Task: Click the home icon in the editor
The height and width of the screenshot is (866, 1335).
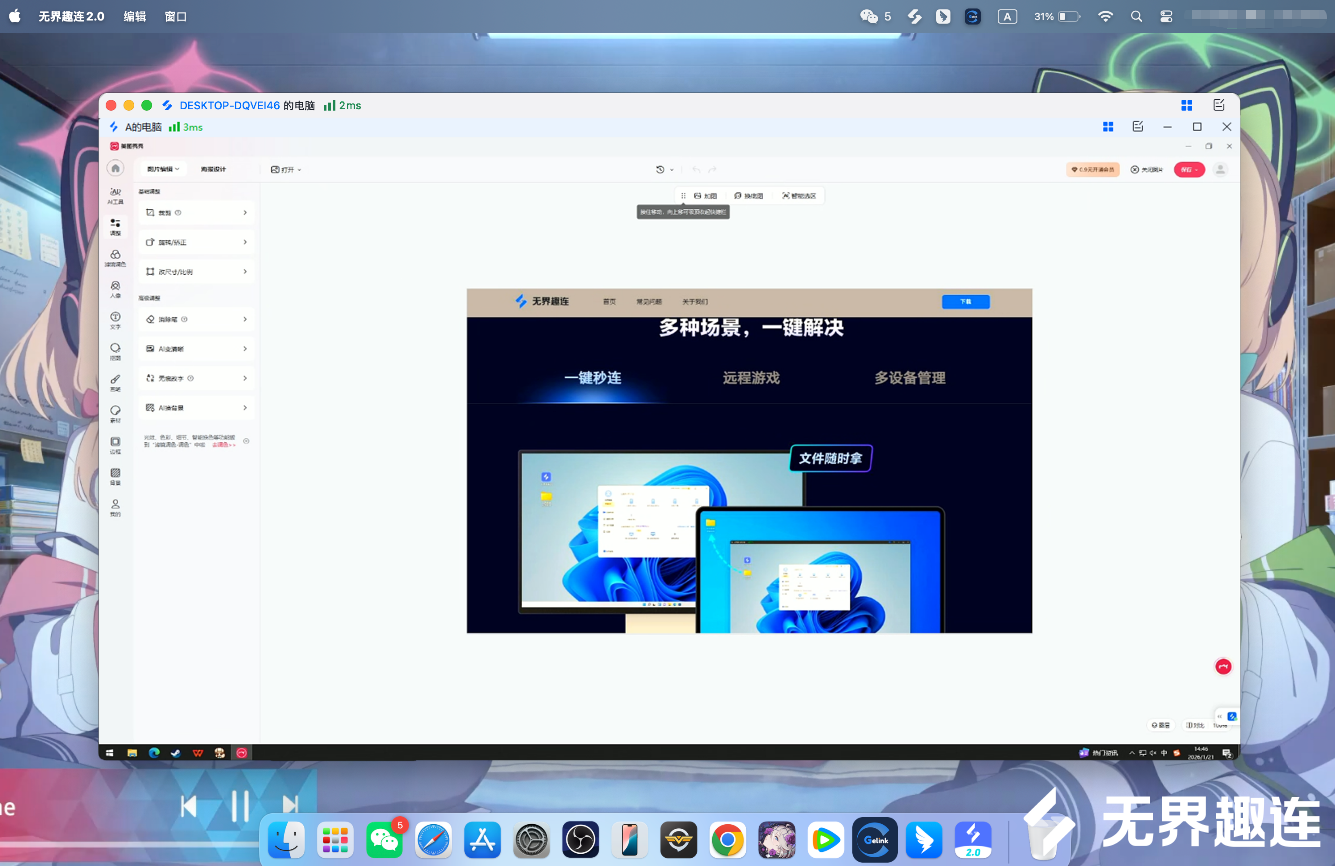Action: 115,169
